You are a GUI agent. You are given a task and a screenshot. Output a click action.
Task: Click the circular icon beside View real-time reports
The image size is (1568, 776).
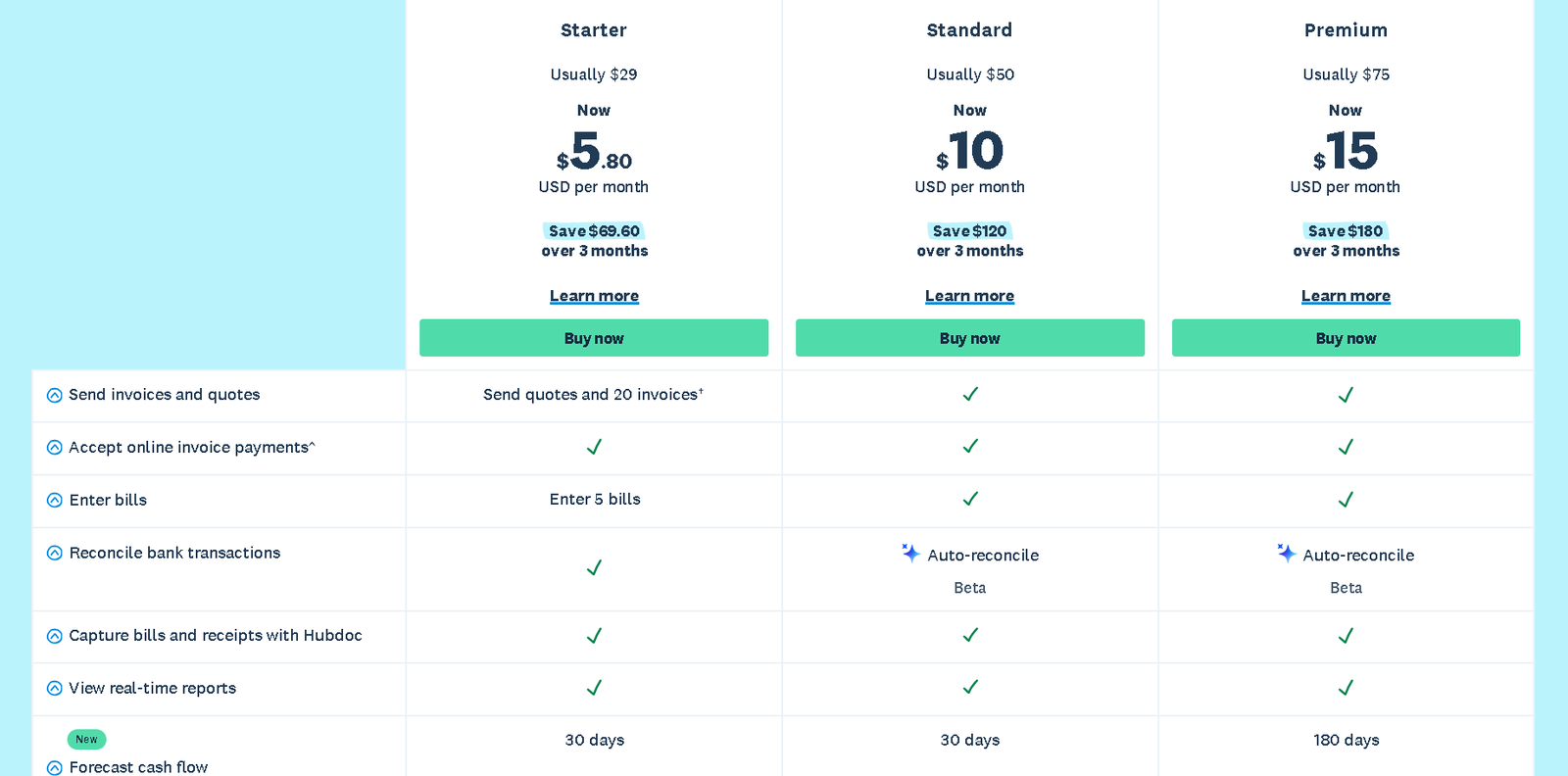pyautogui.click(x=54, y=688)
